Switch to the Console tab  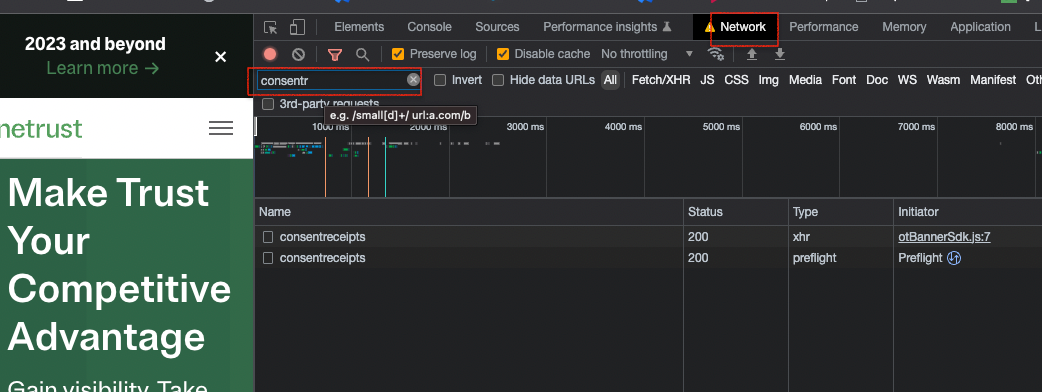(x=429, y=27)
